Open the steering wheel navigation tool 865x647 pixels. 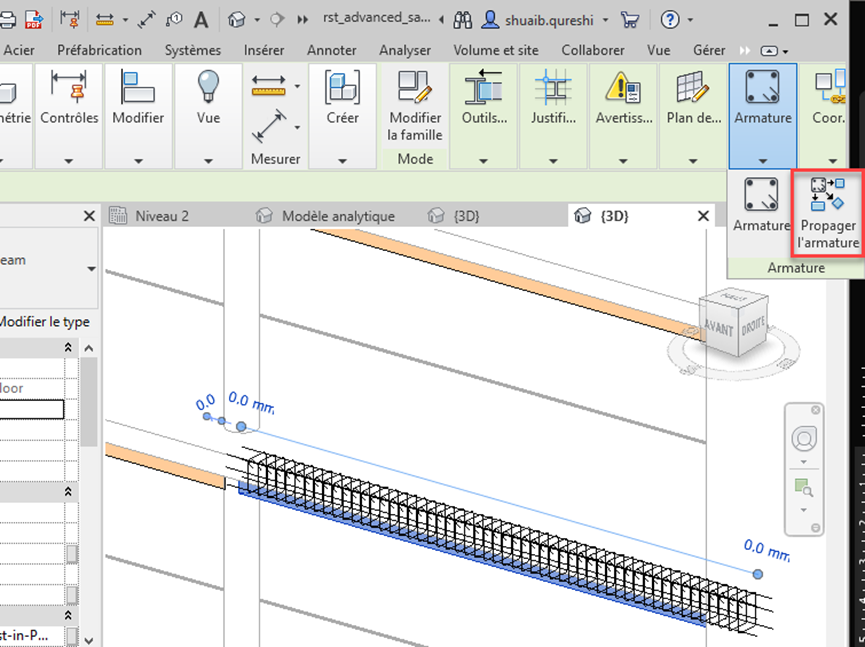coord(803,438)
